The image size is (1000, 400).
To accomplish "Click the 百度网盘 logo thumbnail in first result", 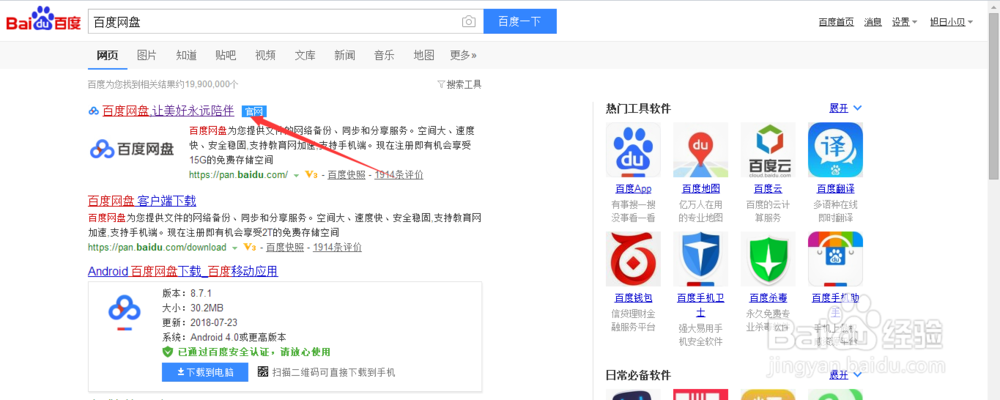I will point(132,149).
